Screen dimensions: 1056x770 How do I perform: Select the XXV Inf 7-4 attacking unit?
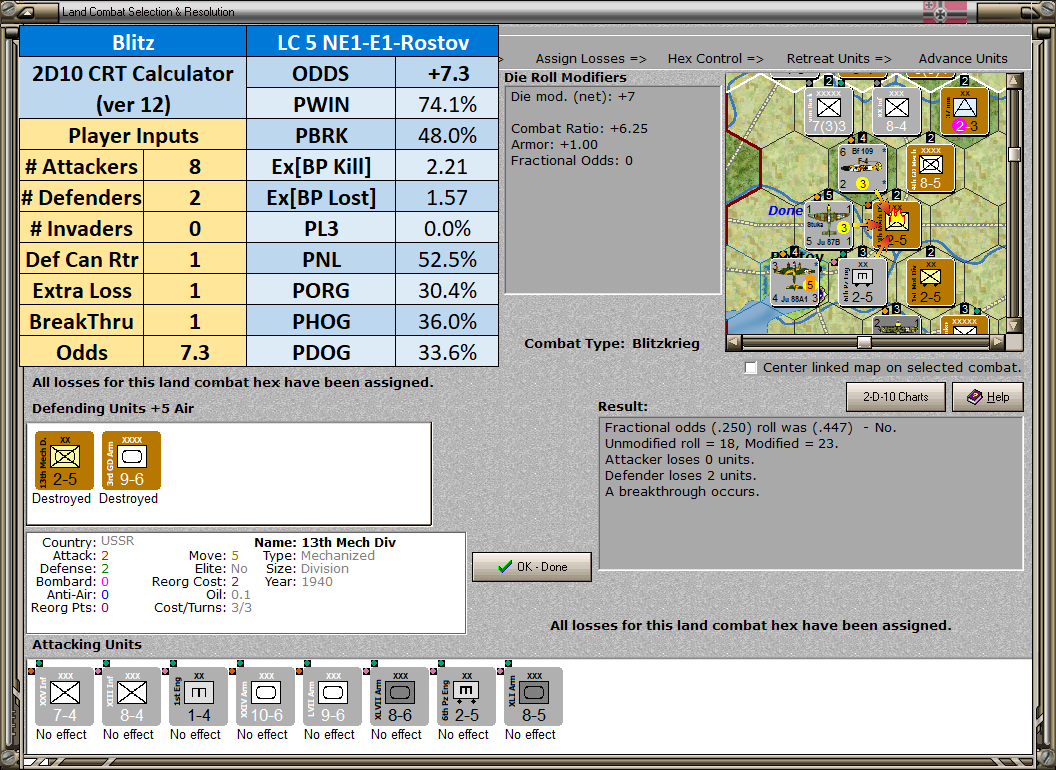coord(65,697)
